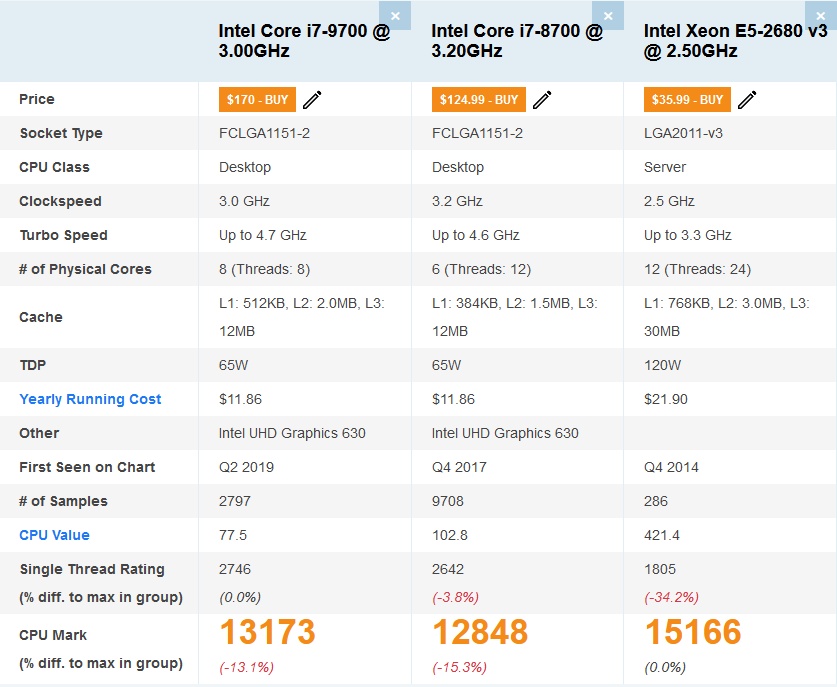Select the 15166 CPU Mark score
This screenshot has height=687, width=837.
click(693, 632)
